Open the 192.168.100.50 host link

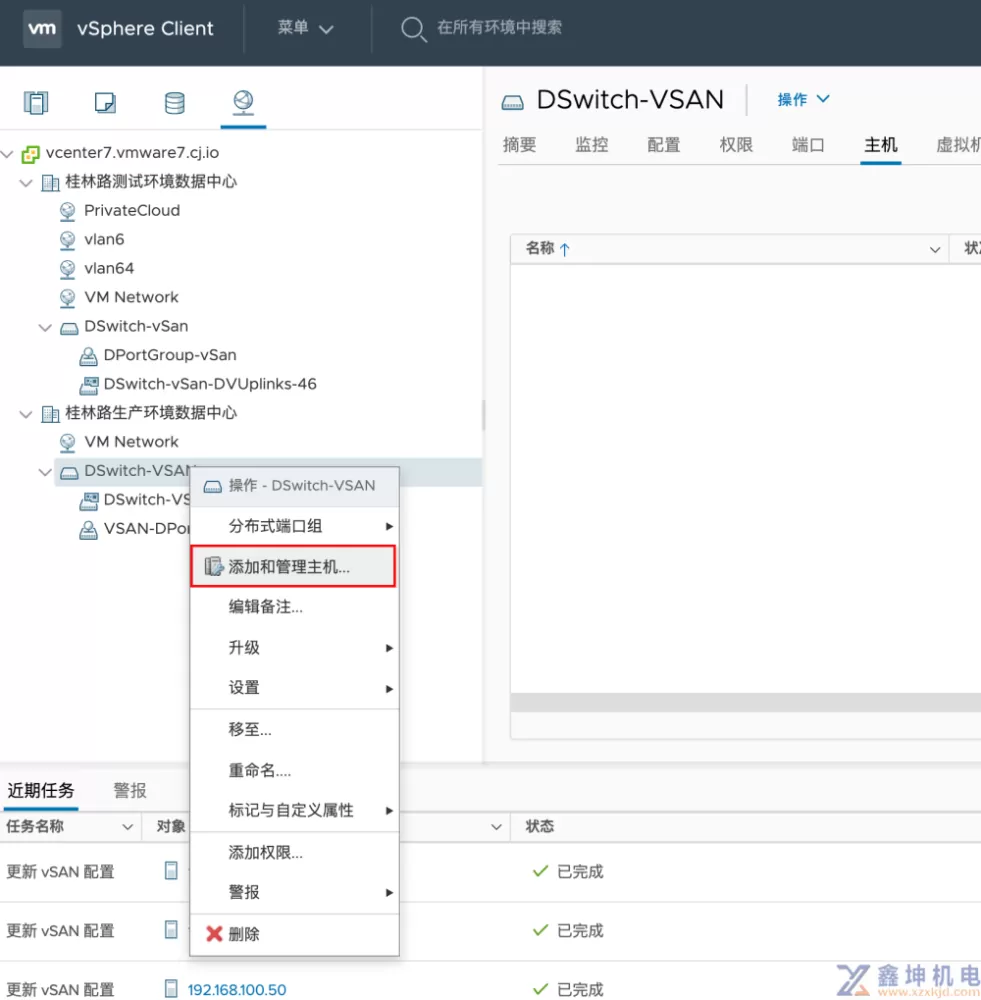(x=237, y=990)
